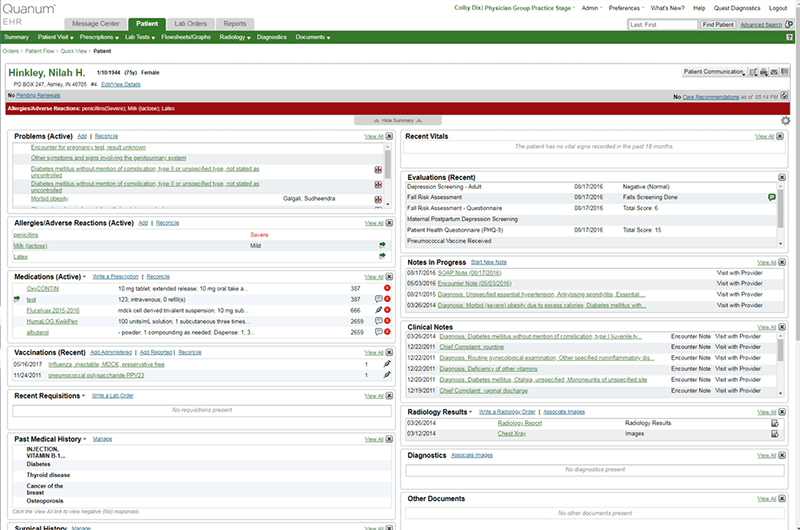This screenshot has width=800, height=530.
Task: Switch to the Reports tab
Action: tap(235, 24)
